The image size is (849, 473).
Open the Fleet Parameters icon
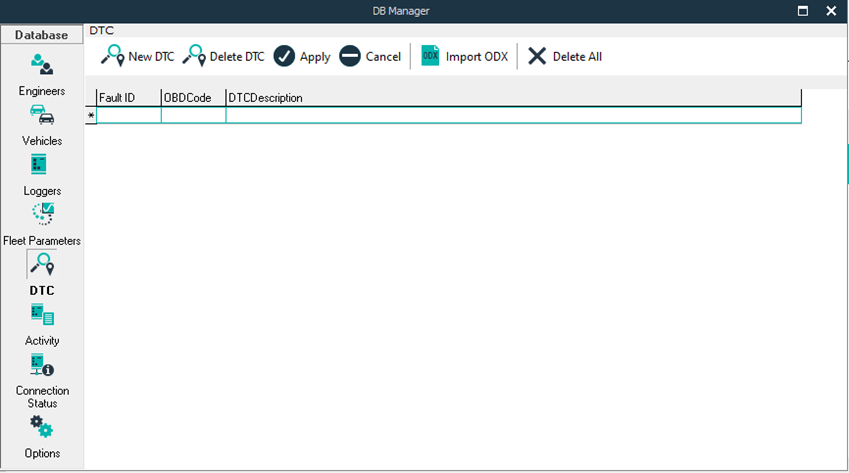42,214
